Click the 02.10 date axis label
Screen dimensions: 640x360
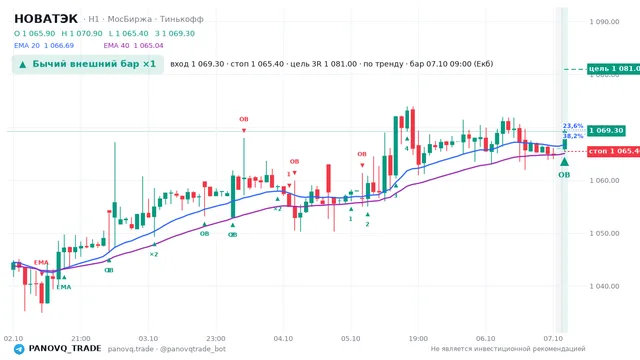[13, 339]
